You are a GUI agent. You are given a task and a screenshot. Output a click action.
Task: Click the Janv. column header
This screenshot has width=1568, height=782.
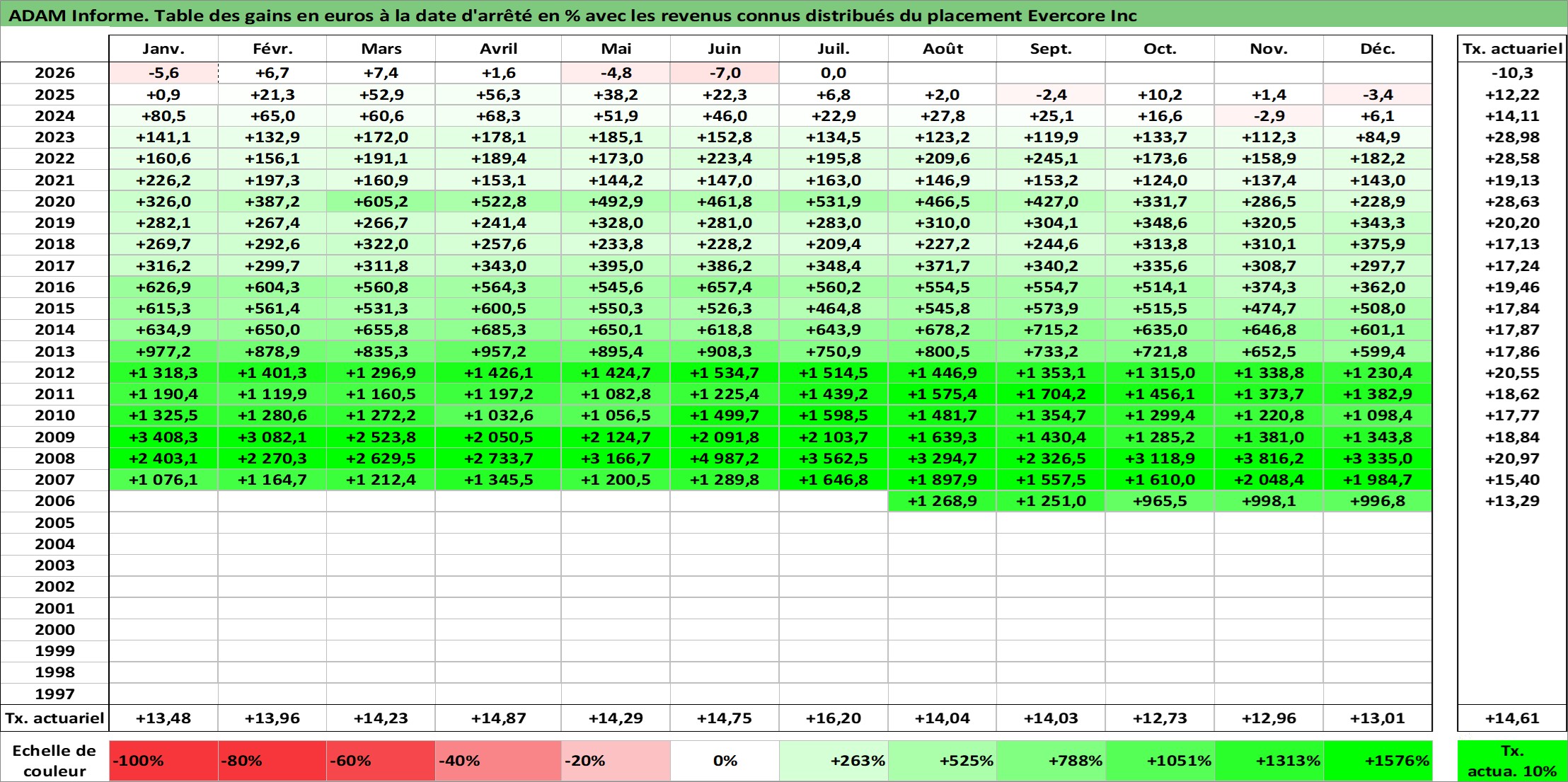pos(163,49)
